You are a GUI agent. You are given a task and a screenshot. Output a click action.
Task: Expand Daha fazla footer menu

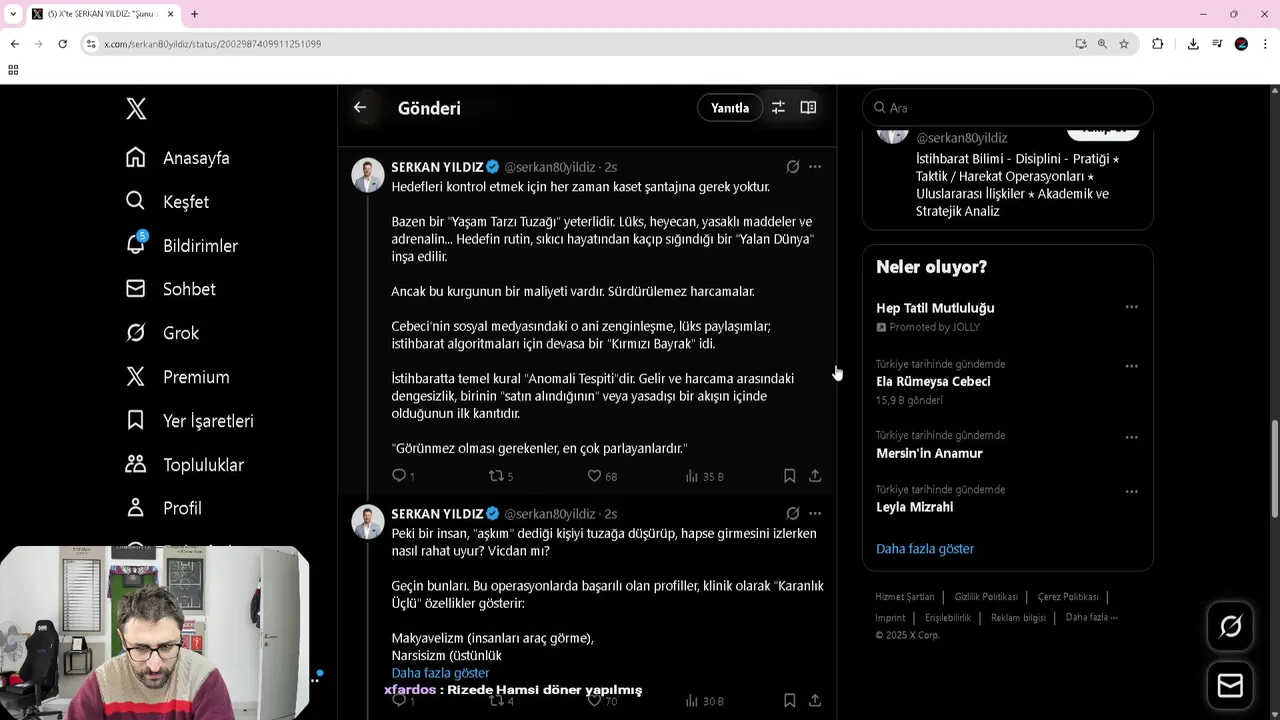pos(1092,617)
